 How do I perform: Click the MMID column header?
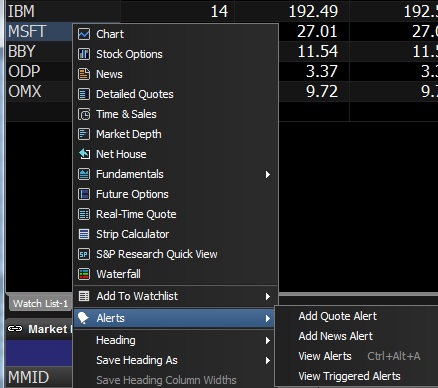(x=39, y=377)
